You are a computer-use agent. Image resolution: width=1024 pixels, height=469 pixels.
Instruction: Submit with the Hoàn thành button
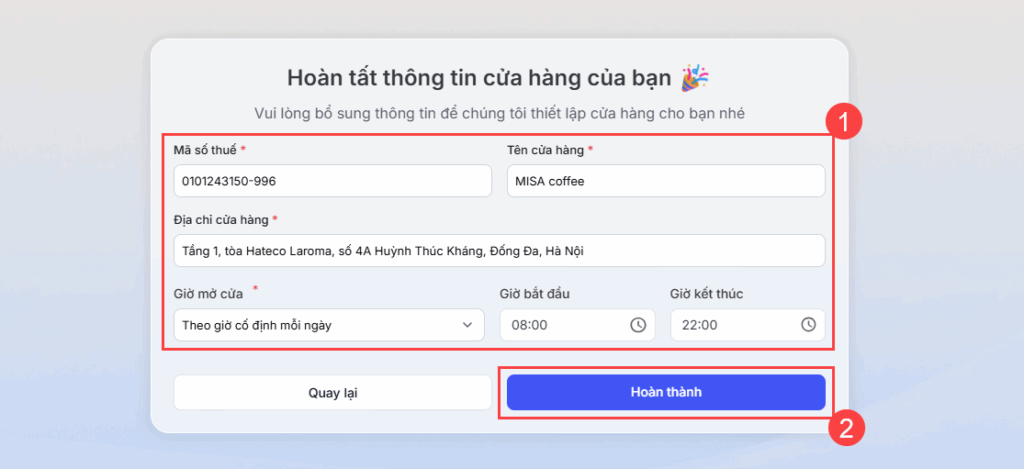[666, 392]
